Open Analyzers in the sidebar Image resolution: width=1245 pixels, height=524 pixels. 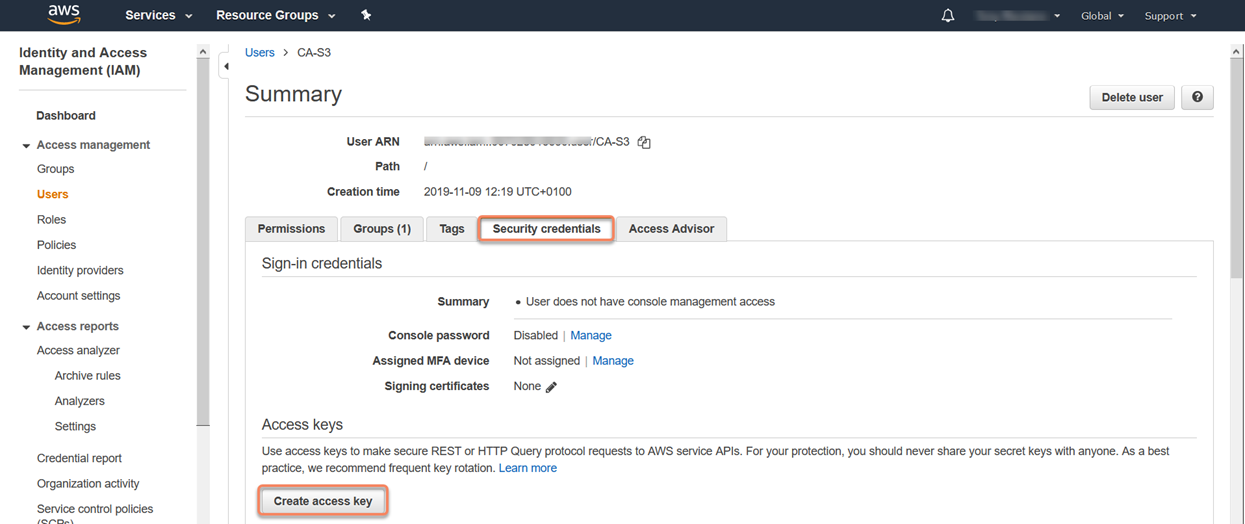coord(80,401)
